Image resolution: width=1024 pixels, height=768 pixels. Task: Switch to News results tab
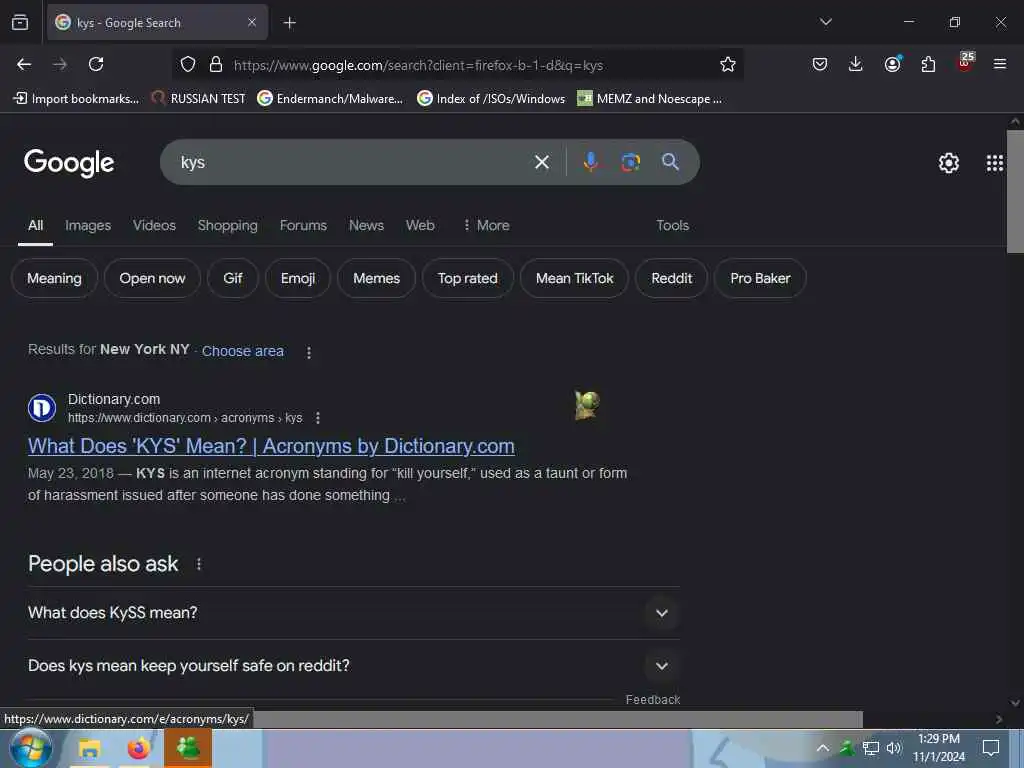click(x=366, y=225)
